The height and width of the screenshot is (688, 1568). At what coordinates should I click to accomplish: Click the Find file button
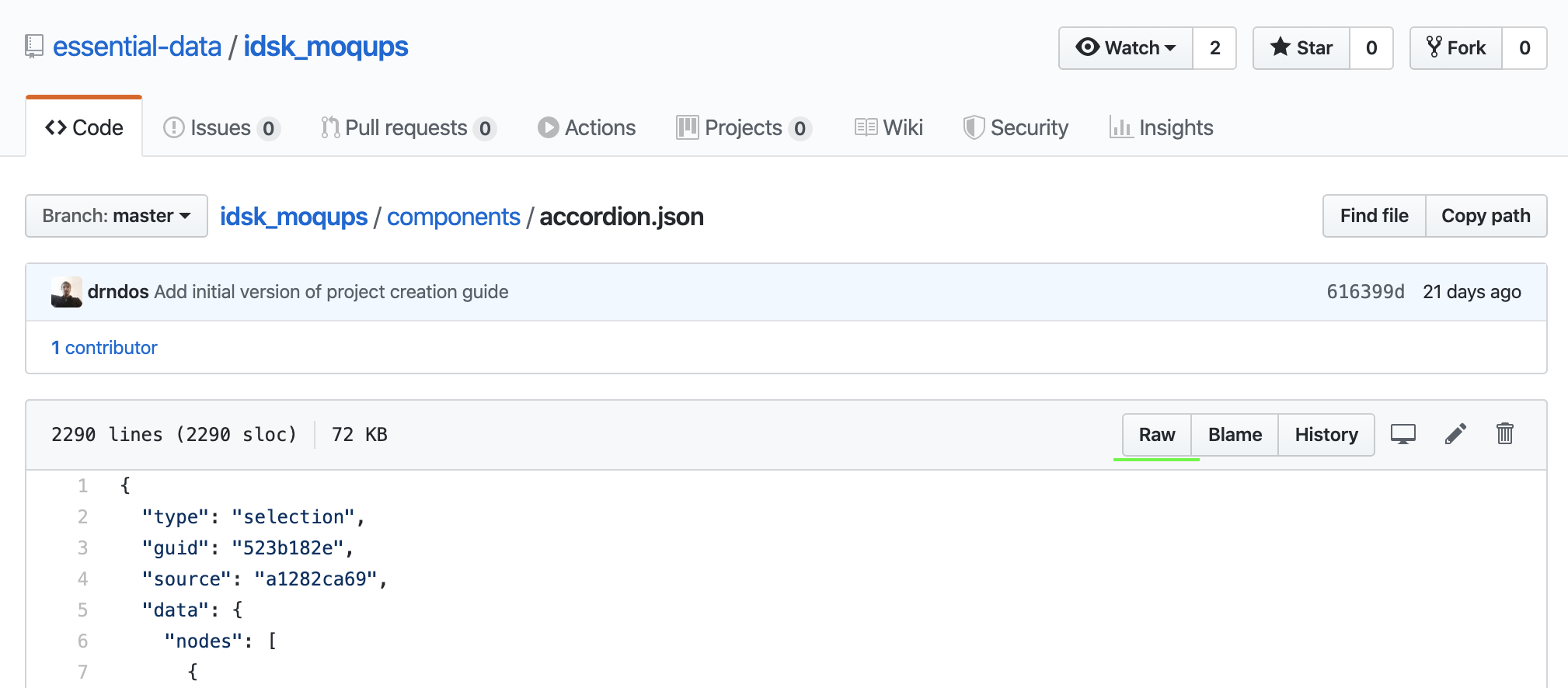1374,216
